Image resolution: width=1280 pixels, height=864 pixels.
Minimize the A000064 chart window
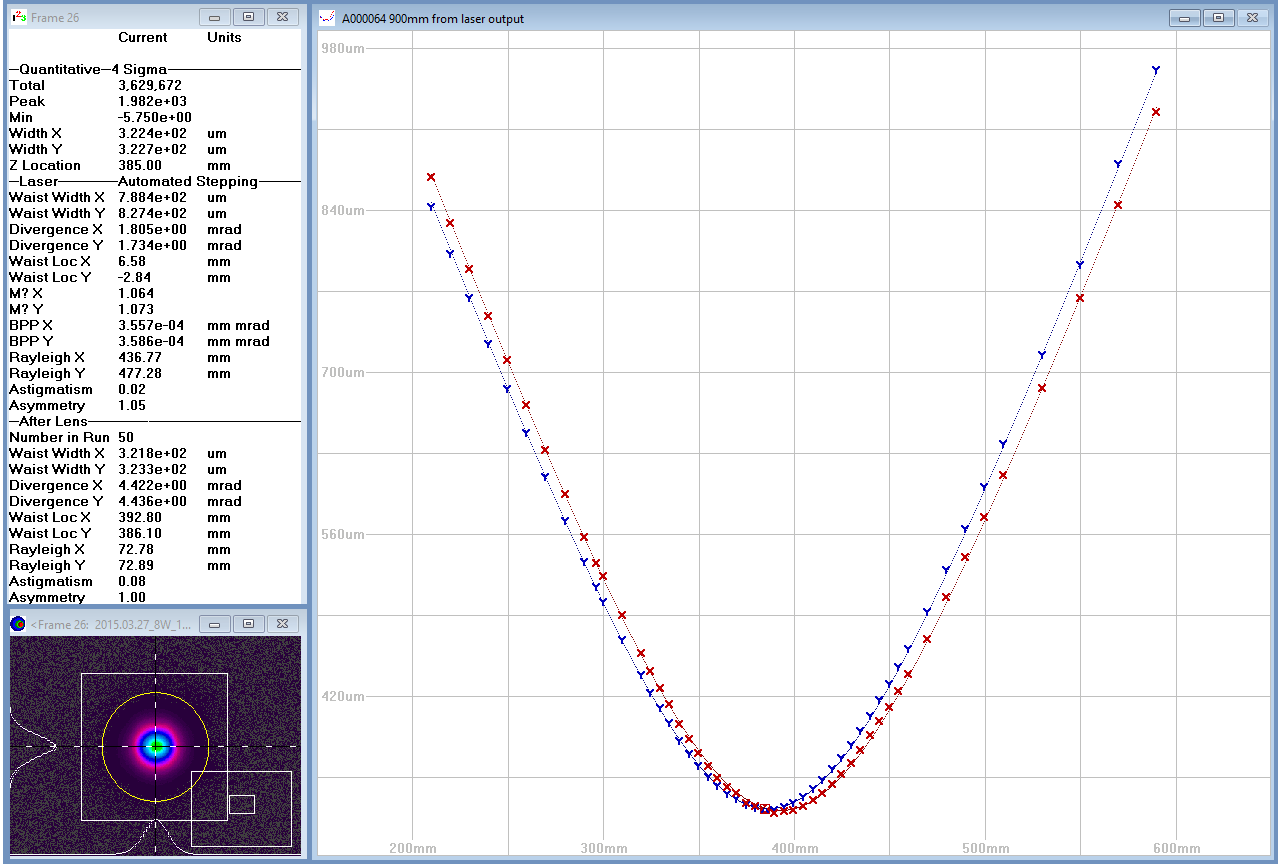[1185, 18]
